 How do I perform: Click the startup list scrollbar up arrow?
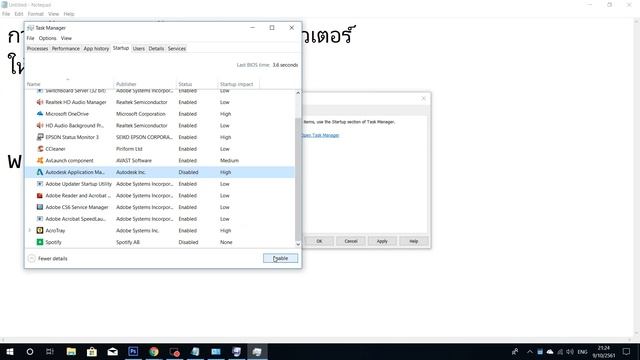298,93
